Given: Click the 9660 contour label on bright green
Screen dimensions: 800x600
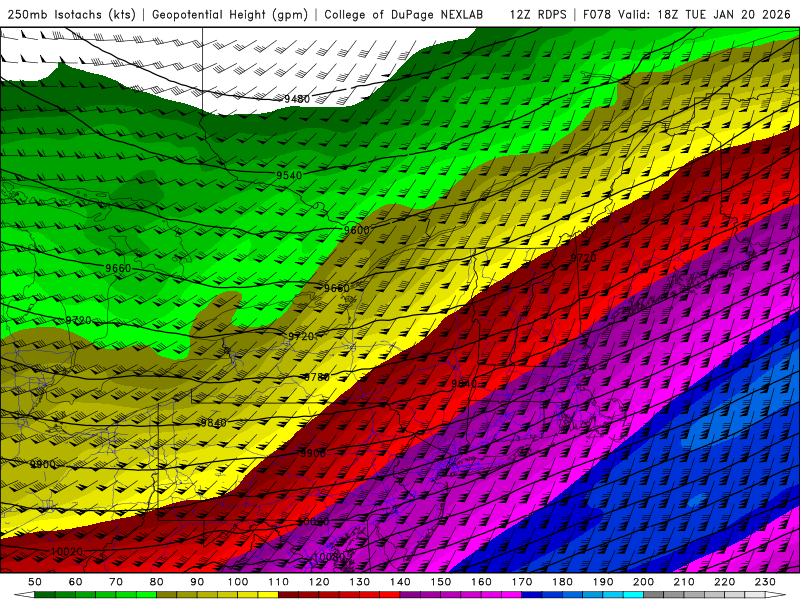Looking at the screenshot, I should (x=118, y=268).
